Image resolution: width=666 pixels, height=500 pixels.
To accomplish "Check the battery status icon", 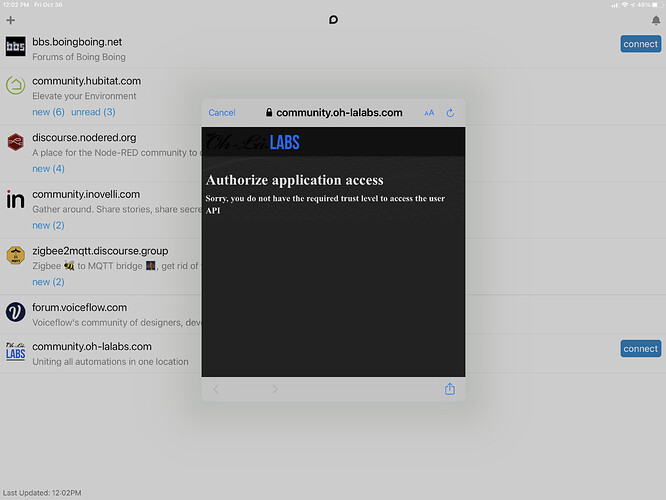I will (x=655, y=5).
